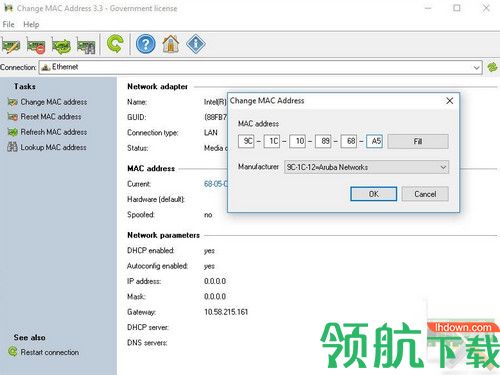Image resolution: width=500 pixels, height=375 pixels.
Task: Click the Spoofed value no
Action: 208,215
